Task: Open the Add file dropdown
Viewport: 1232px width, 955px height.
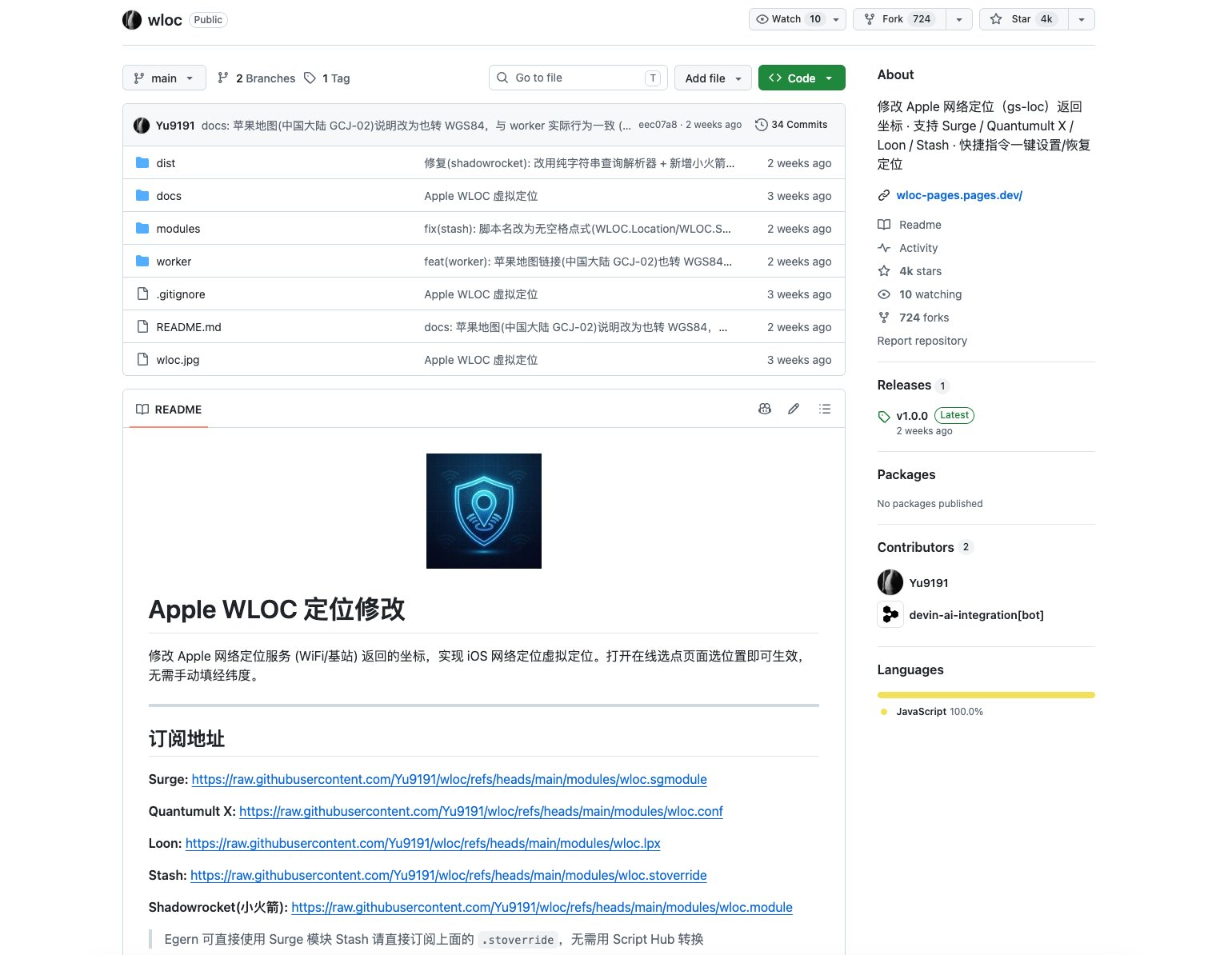Action: [713, 78]
